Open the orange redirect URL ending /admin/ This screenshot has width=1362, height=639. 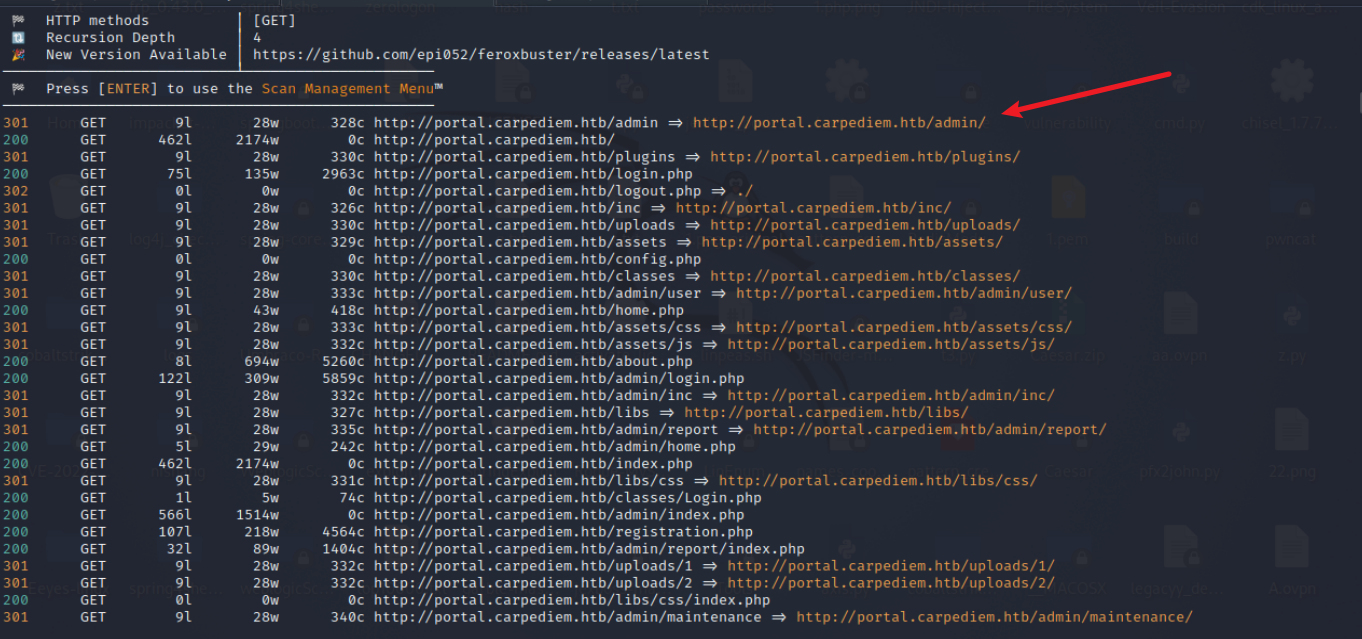coord(839,122)
